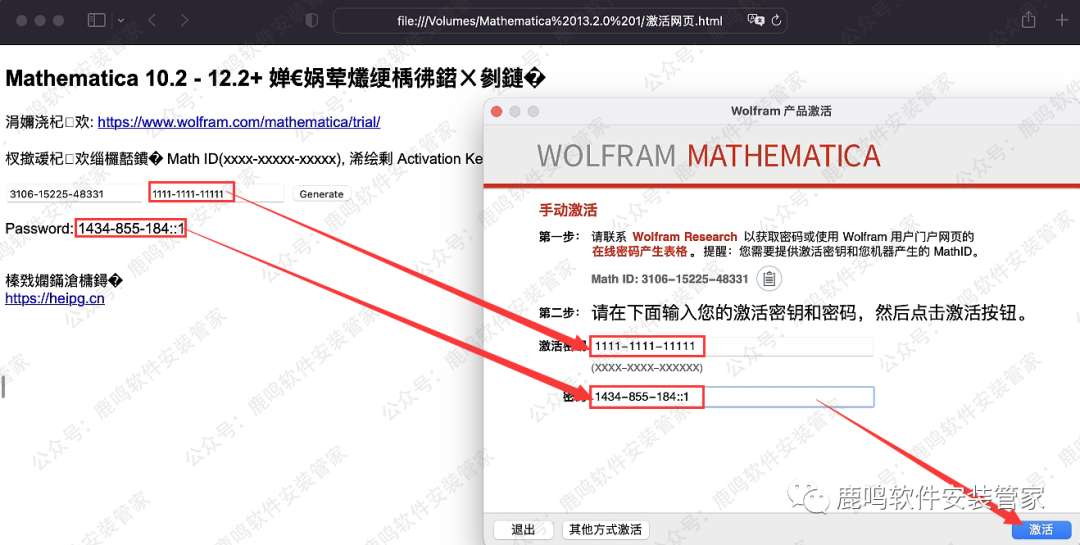Click the Activation Key field with 1111-1111-11111
This screenshot has width=1080, height=545.
(190, 193)
